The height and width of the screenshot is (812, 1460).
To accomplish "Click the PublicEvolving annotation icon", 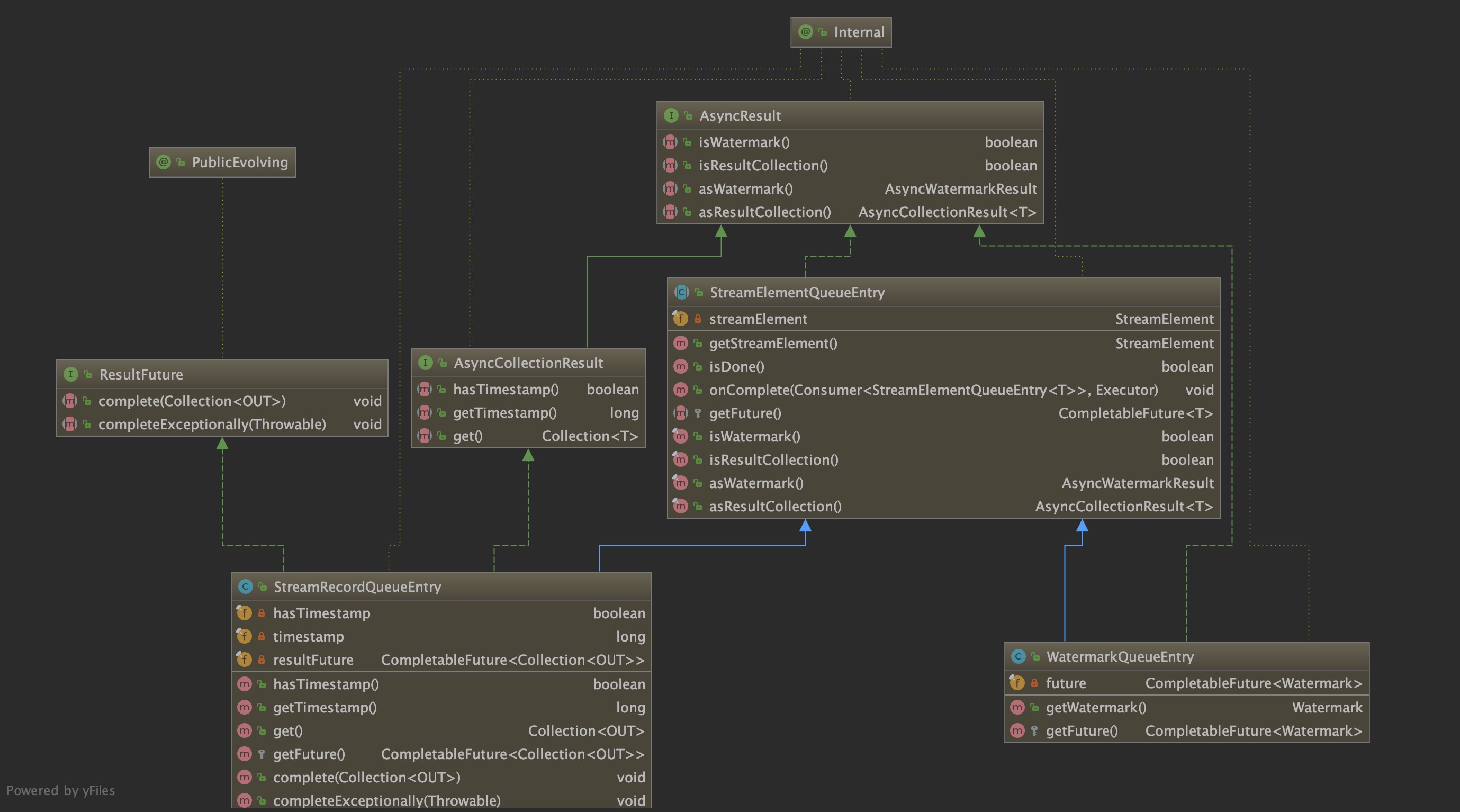I will [x=163, y=163].
